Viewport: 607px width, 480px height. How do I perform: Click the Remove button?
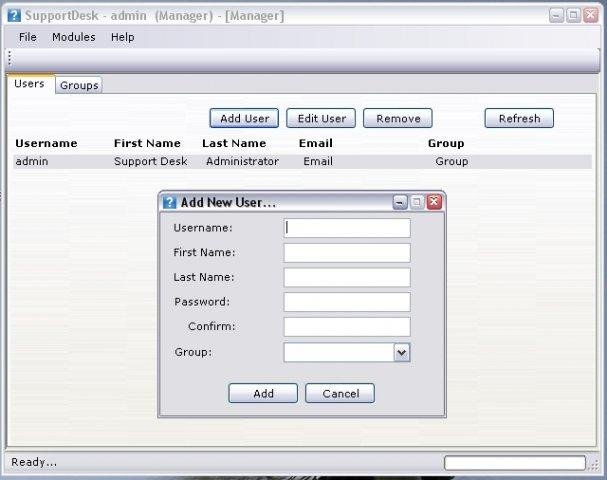click(398, 118)
